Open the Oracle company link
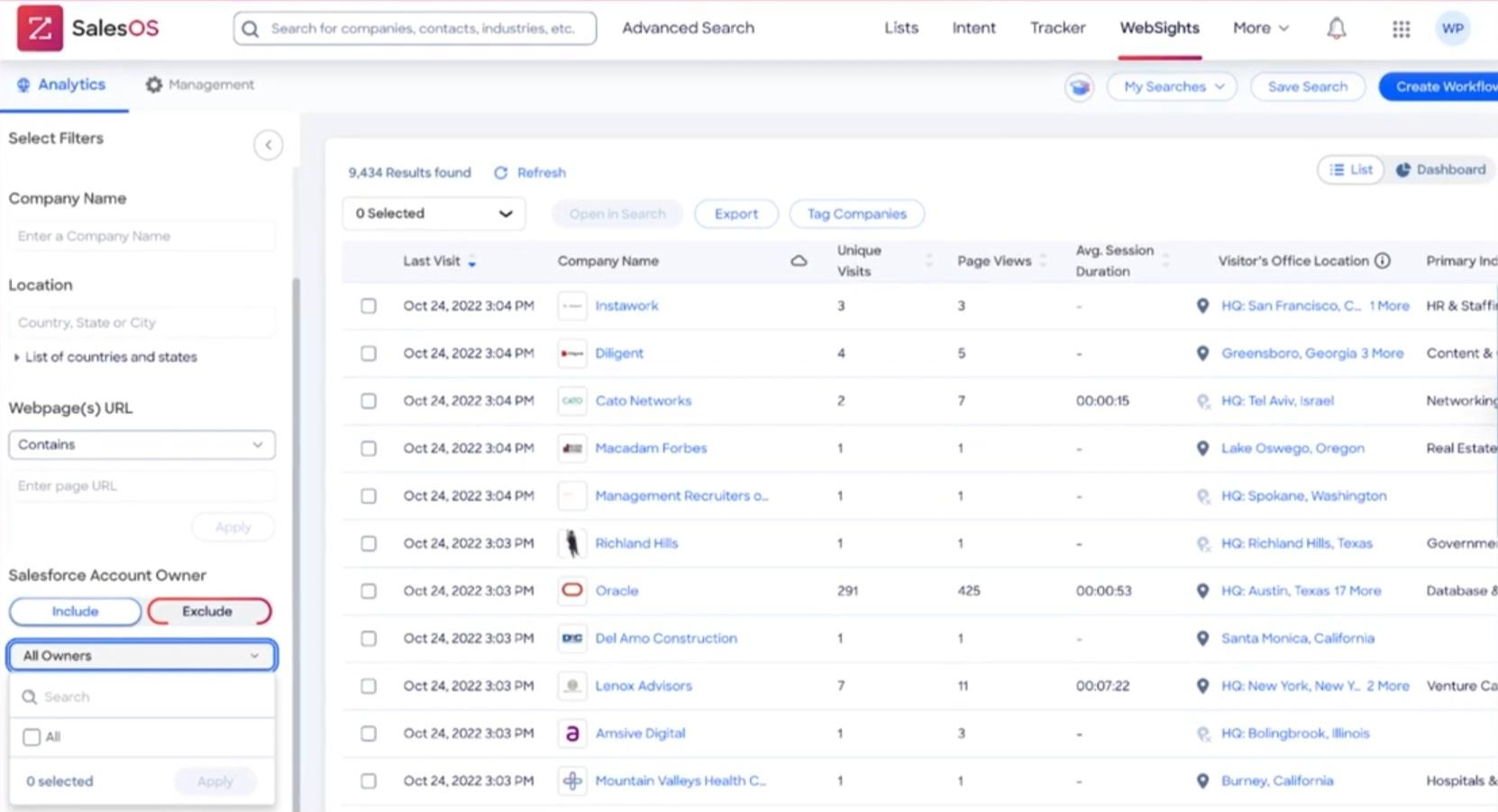Screen dimensions: 1498x812 (x=617, y=590)
